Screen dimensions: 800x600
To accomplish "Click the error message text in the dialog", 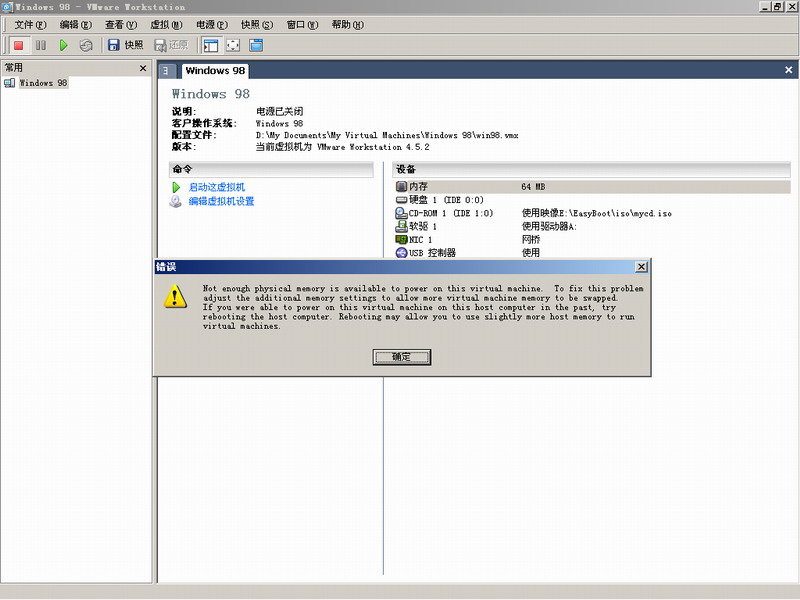I will coord(423,307).
